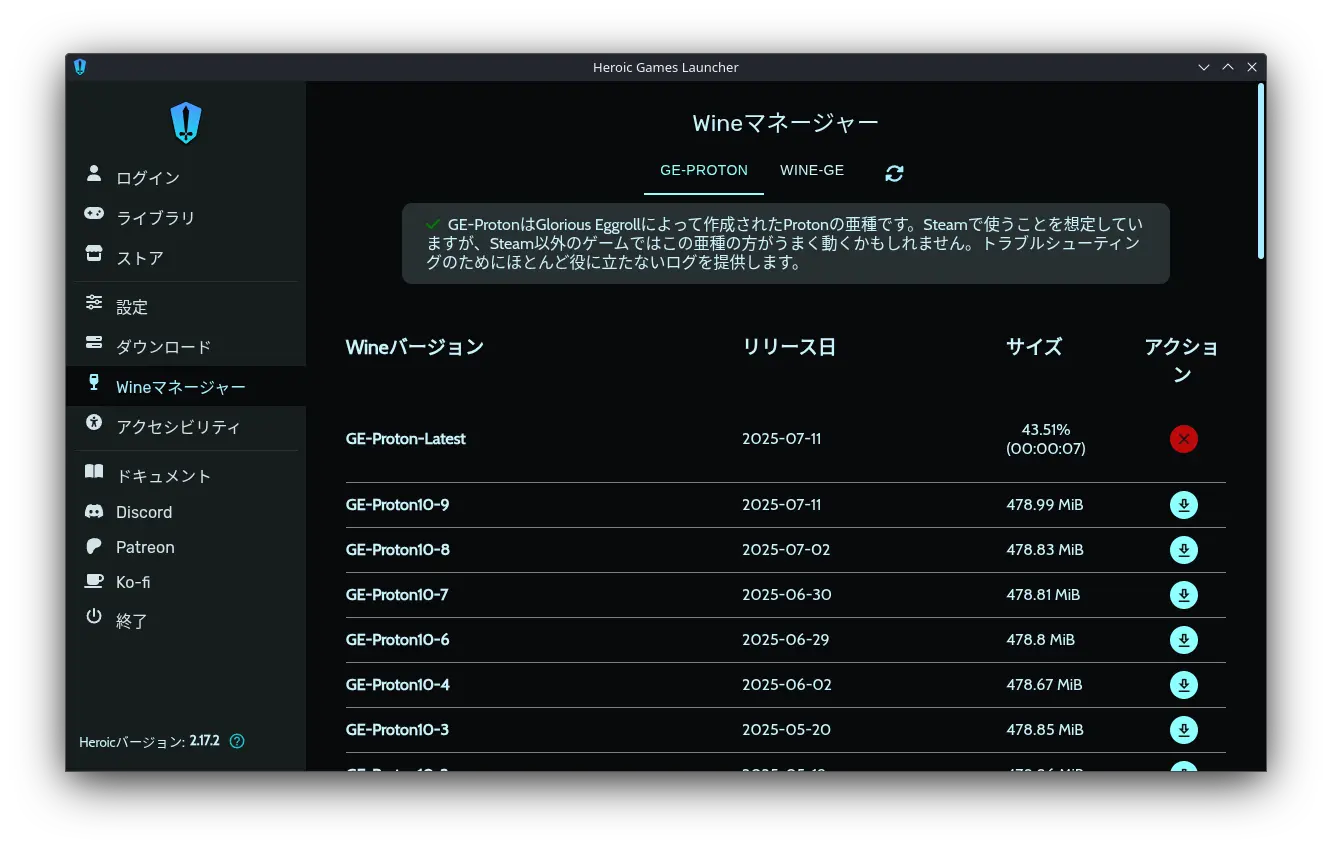Download GE-Proton10-6
The height and width of the screenshot is (849, 1332).
click(1184, 640)
